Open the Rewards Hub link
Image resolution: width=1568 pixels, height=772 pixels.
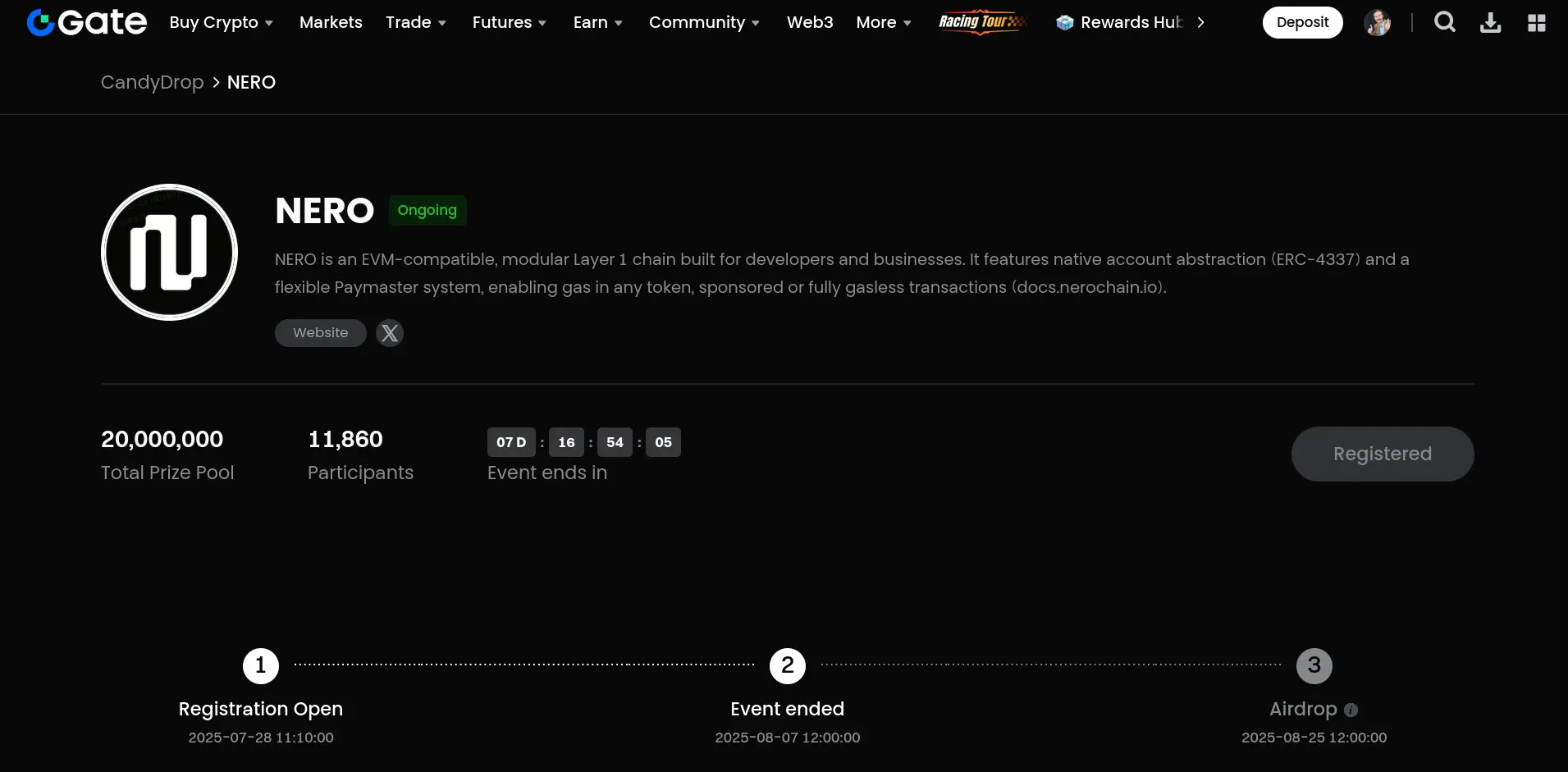pos(1131,22)
